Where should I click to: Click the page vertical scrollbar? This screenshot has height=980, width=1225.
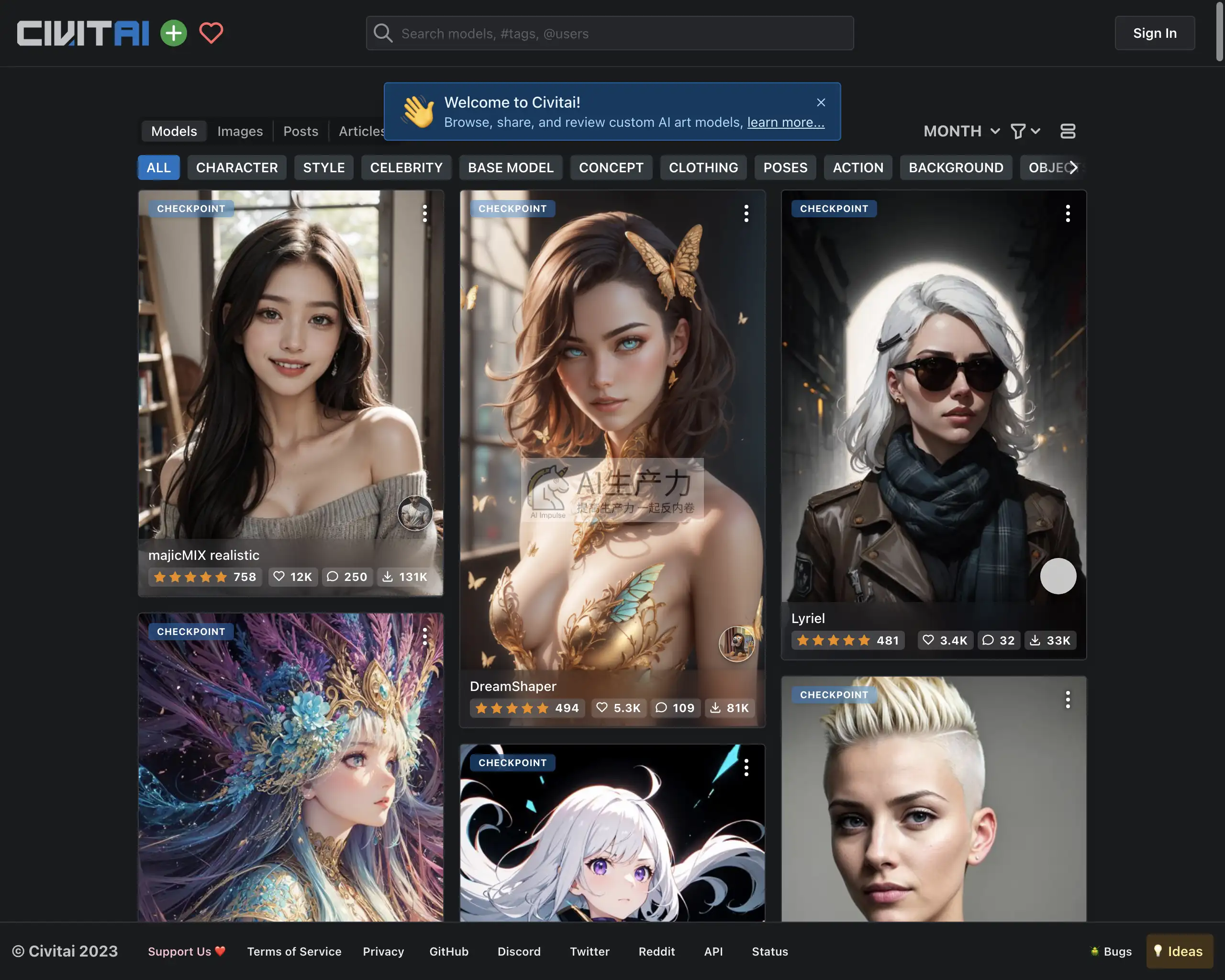[1219, 31]
